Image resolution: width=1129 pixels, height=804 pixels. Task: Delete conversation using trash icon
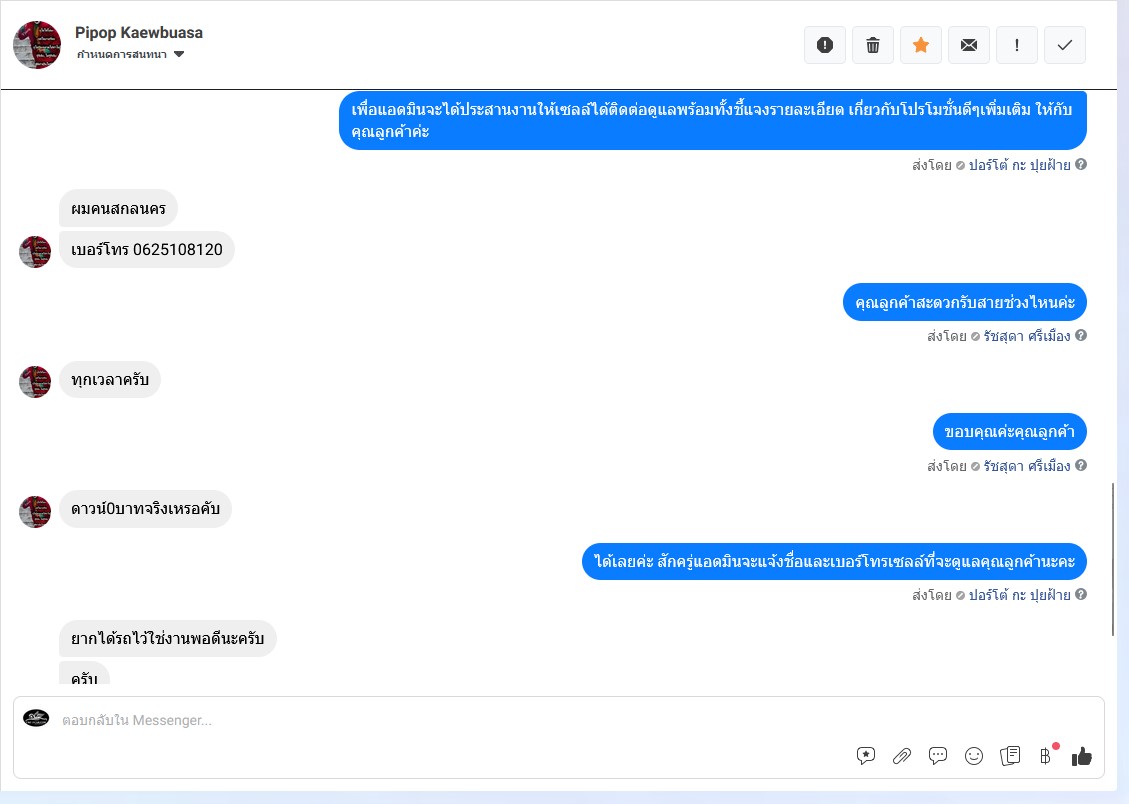click(x=873, y=45)
